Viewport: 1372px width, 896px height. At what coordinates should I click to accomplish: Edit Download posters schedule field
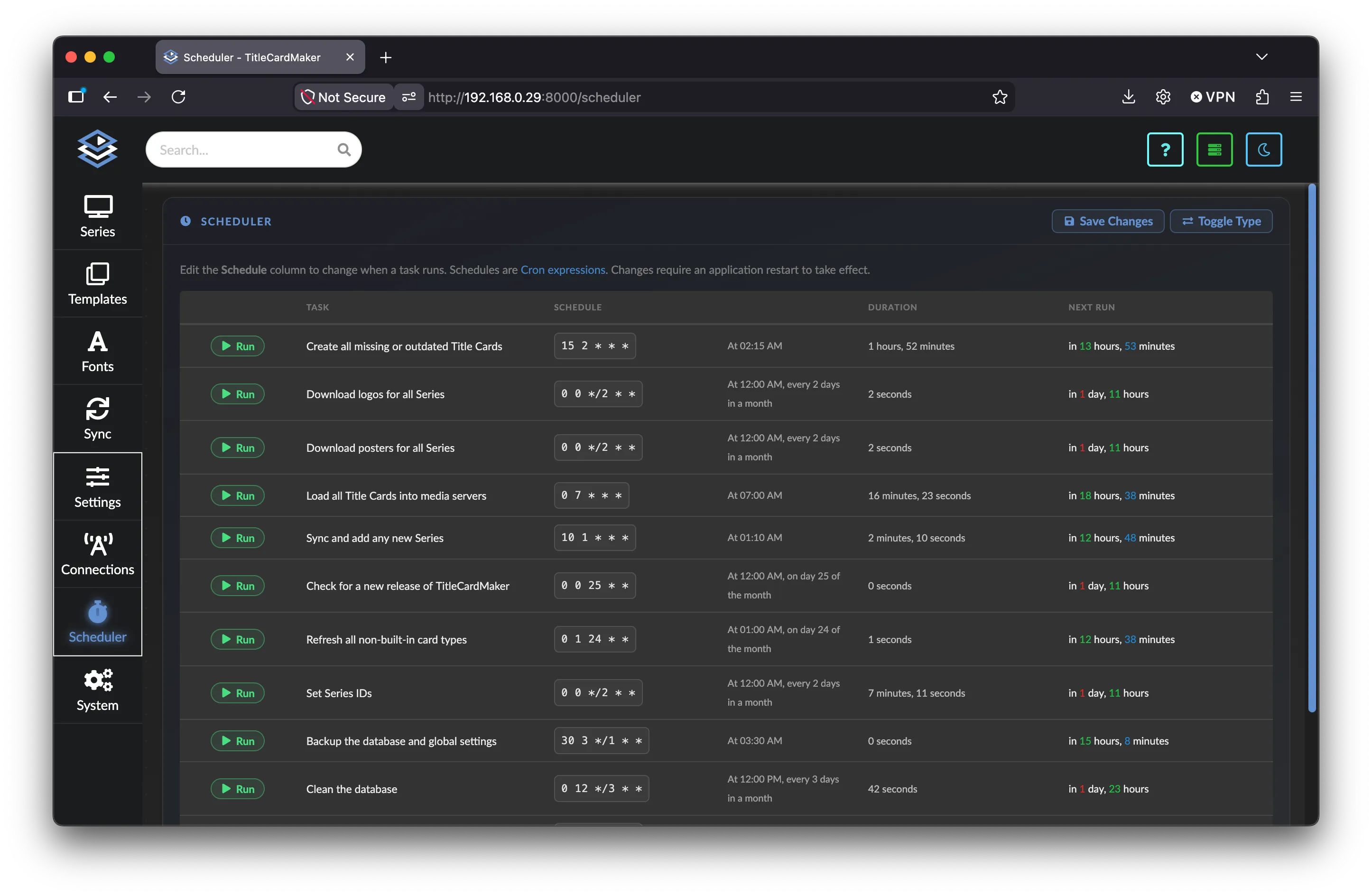pyautogui.click(x=598, y=448)
